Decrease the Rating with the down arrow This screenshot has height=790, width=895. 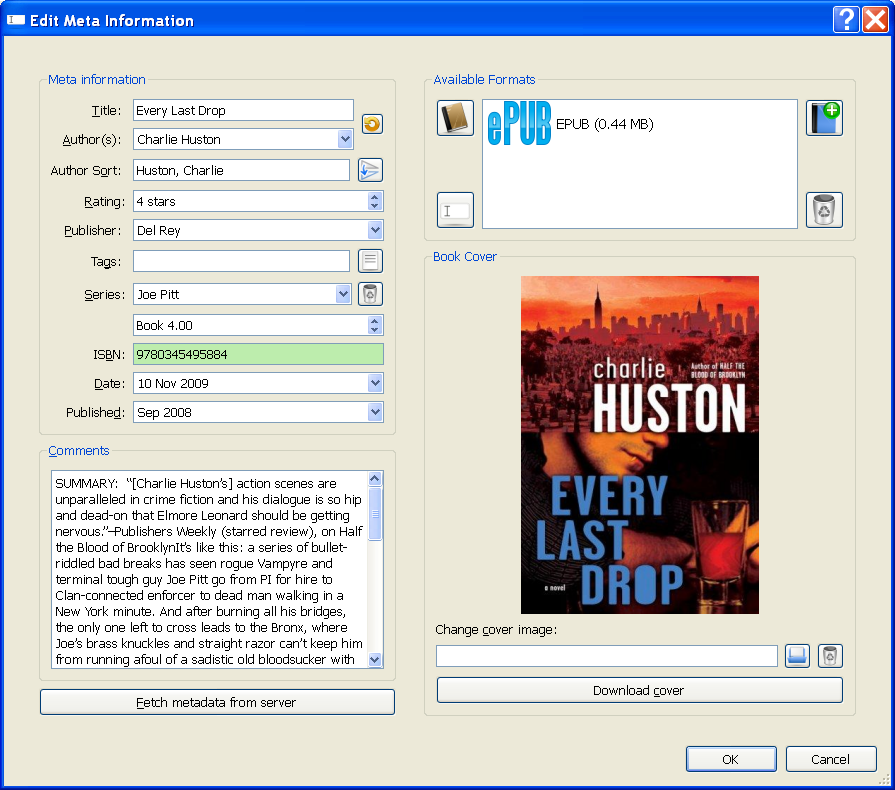(x=374, y=205)
